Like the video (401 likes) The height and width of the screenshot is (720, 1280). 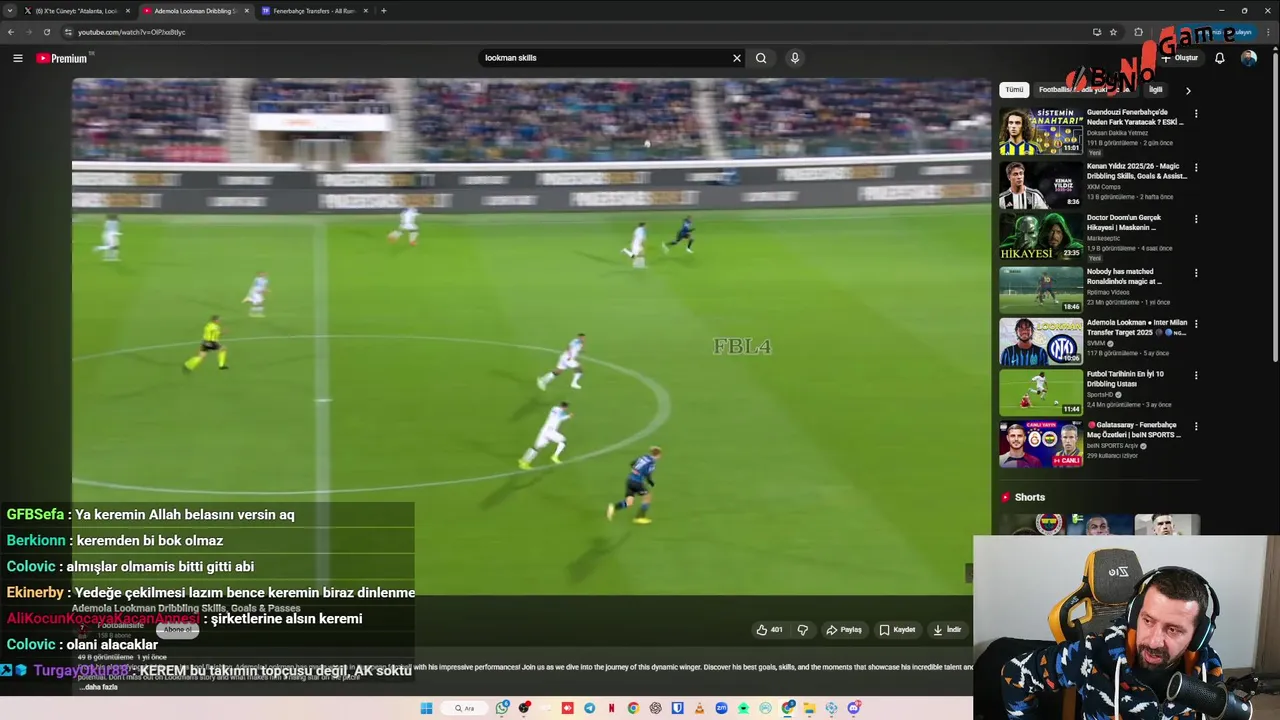tap(769, 630)
